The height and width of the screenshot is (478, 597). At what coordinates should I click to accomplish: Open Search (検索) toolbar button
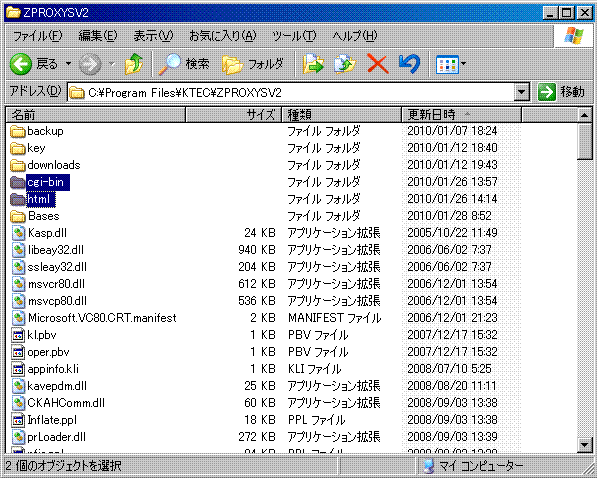point(184,64)
